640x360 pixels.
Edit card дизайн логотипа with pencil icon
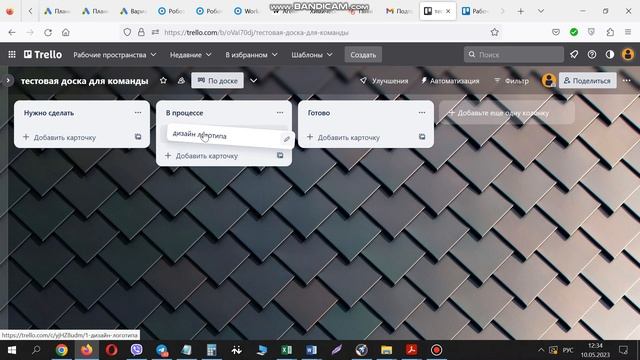(287, 139)
